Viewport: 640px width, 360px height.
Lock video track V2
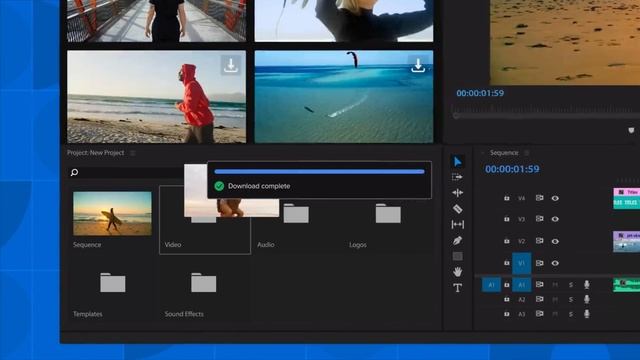[x=507, y=241]
